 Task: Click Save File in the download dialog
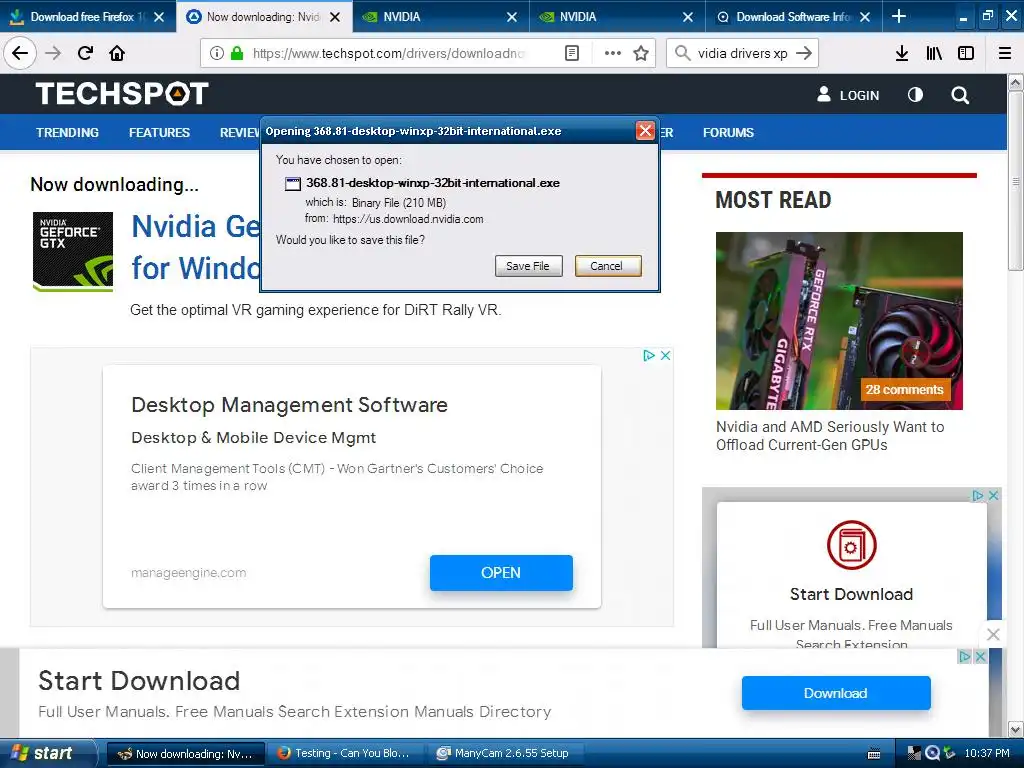coord(528,266)
